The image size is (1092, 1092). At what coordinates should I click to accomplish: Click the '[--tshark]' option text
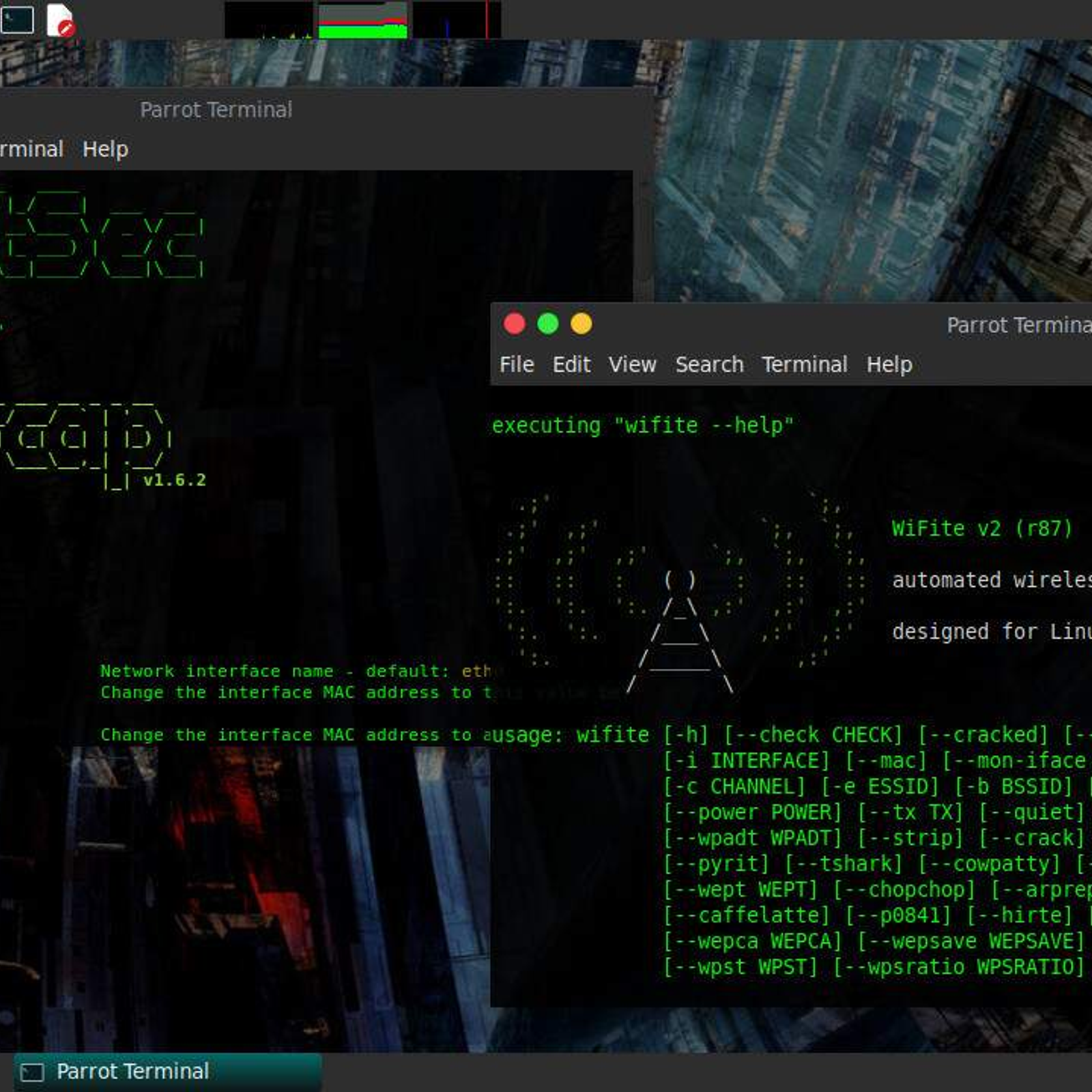(x=844, y=864)
